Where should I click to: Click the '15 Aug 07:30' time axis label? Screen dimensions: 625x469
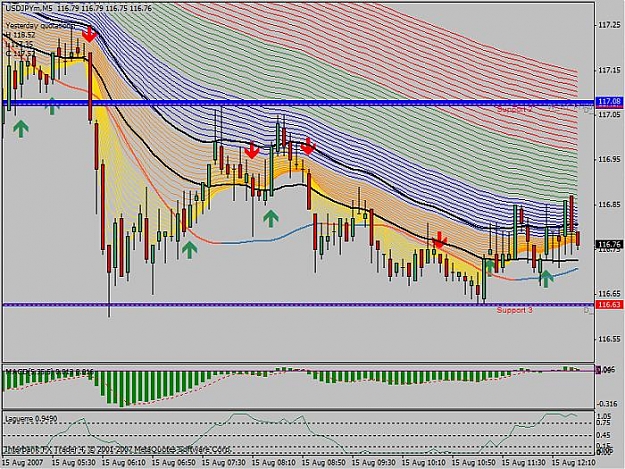pyautogui.click(x=223, y=463)
